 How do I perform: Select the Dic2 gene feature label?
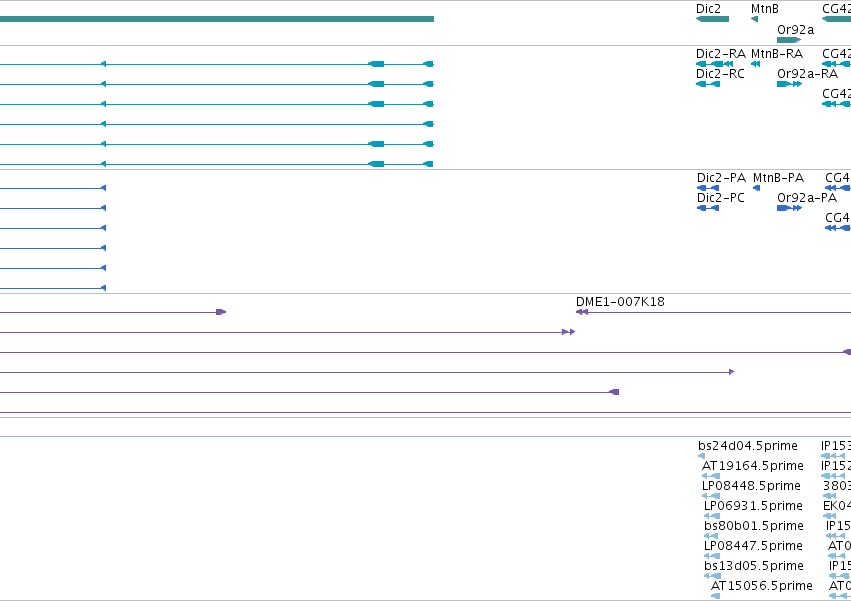pyautogui.click(x=708, y=9)
